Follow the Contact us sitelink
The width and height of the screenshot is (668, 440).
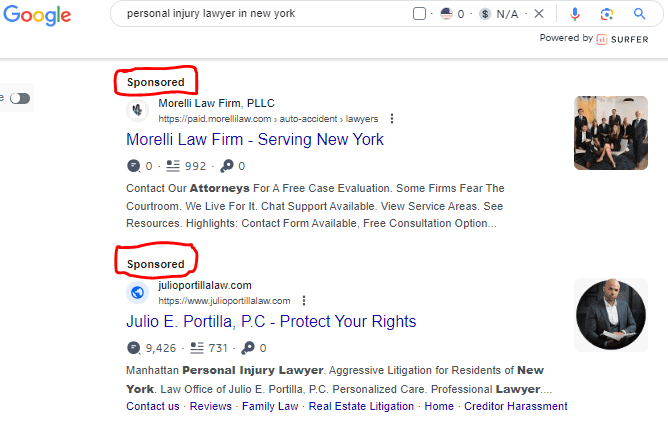tap(153, 406)
